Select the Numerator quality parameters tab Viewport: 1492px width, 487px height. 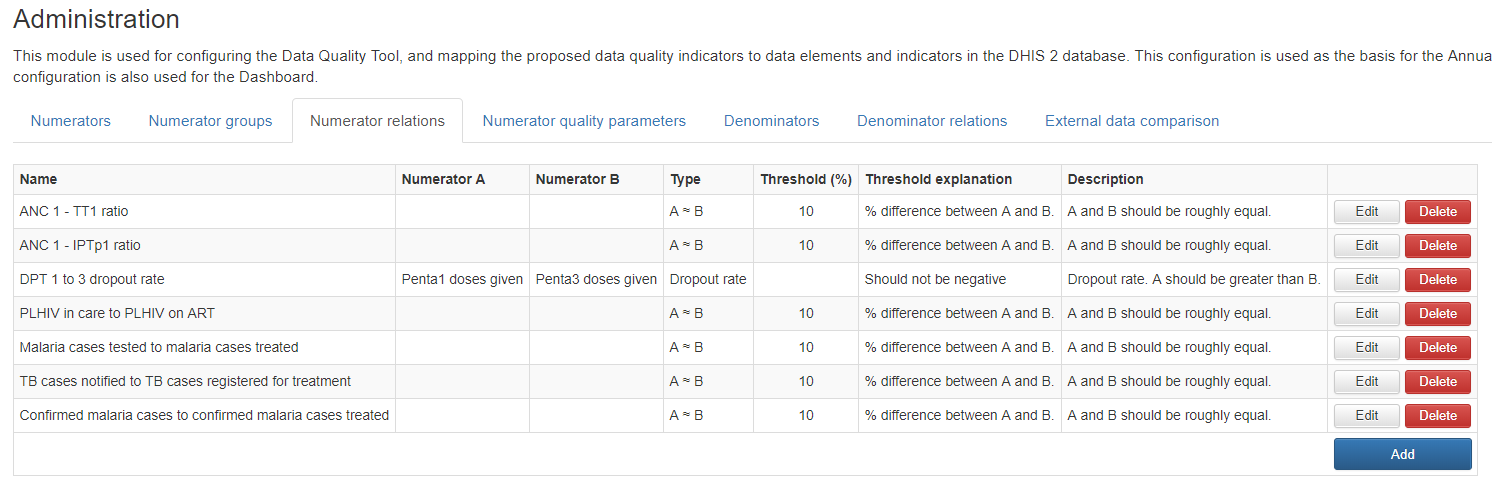click(x=584, y=121)
